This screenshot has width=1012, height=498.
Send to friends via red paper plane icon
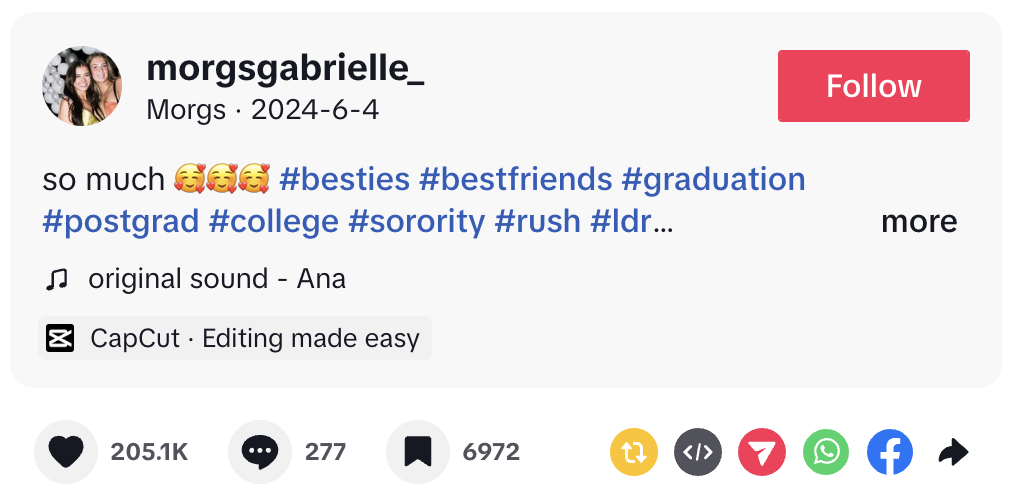point(762,453)
